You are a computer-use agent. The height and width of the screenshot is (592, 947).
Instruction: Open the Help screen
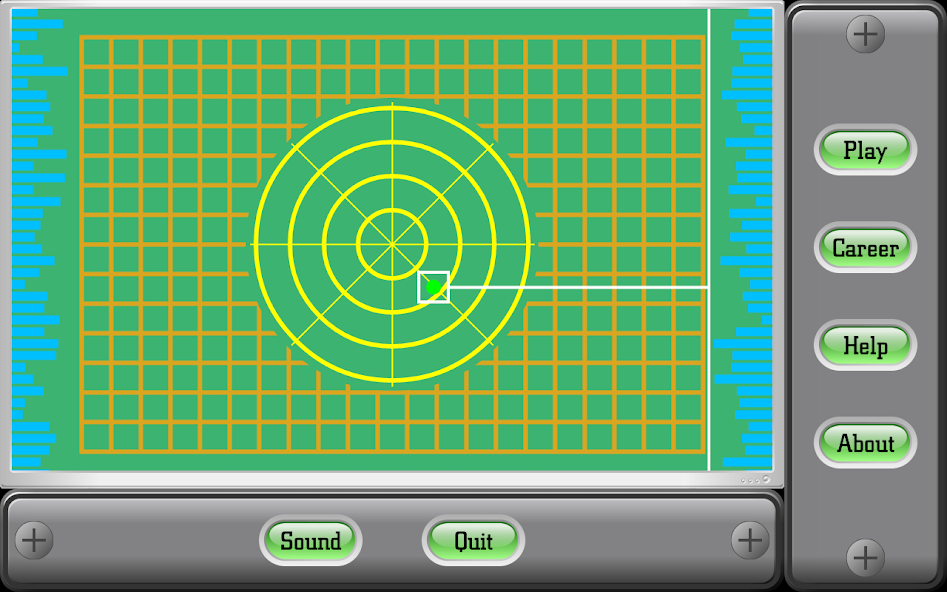click(x=865, y=346)
